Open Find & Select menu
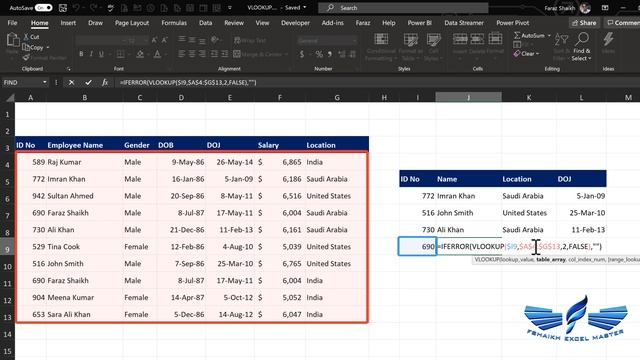The width and height of the screenshot is (640, 360). tap(582, 47)
